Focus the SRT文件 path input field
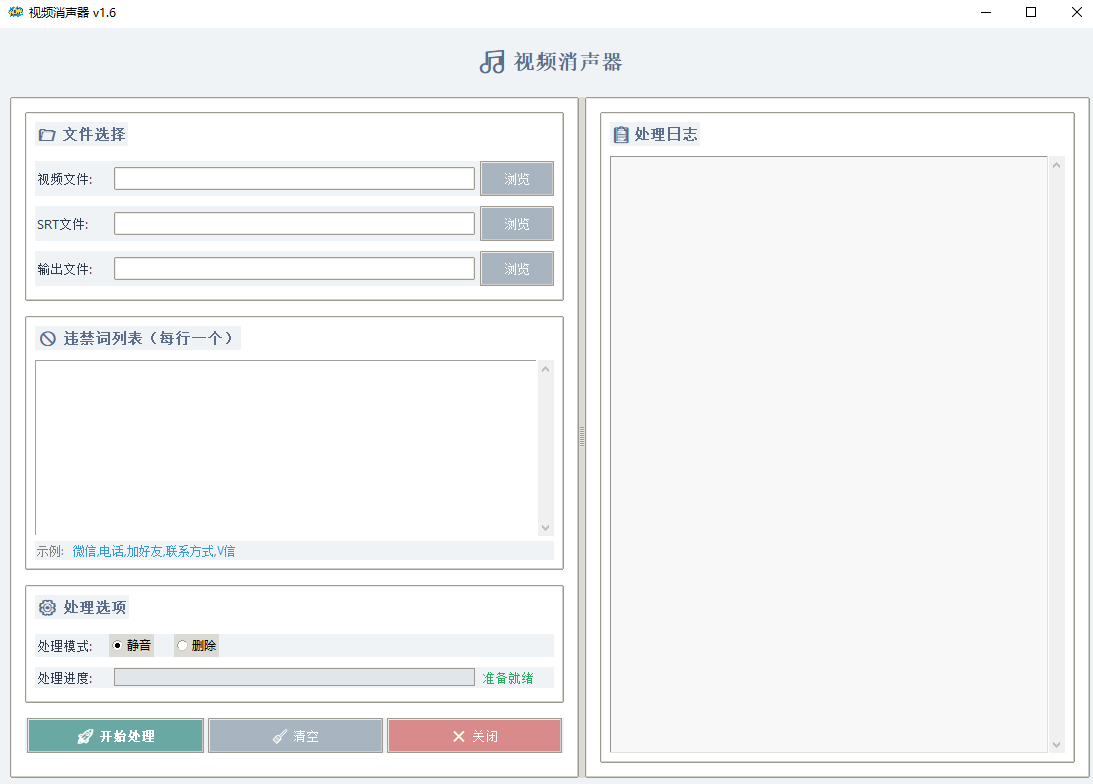The width and height of the screenshot is (1093, 784). pos(294,224)
